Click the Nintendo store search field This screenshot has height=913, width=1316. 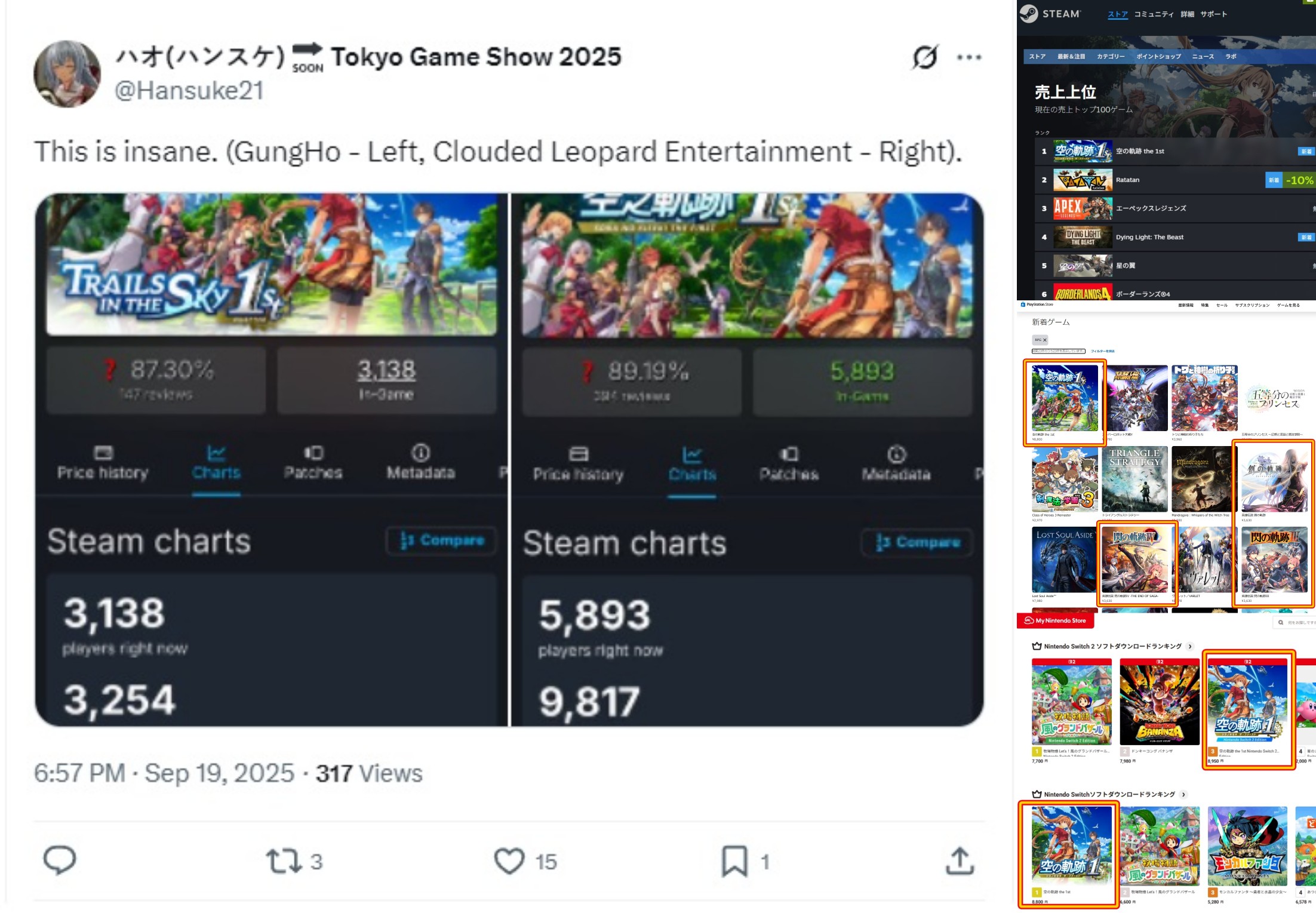click(1296, 622)
